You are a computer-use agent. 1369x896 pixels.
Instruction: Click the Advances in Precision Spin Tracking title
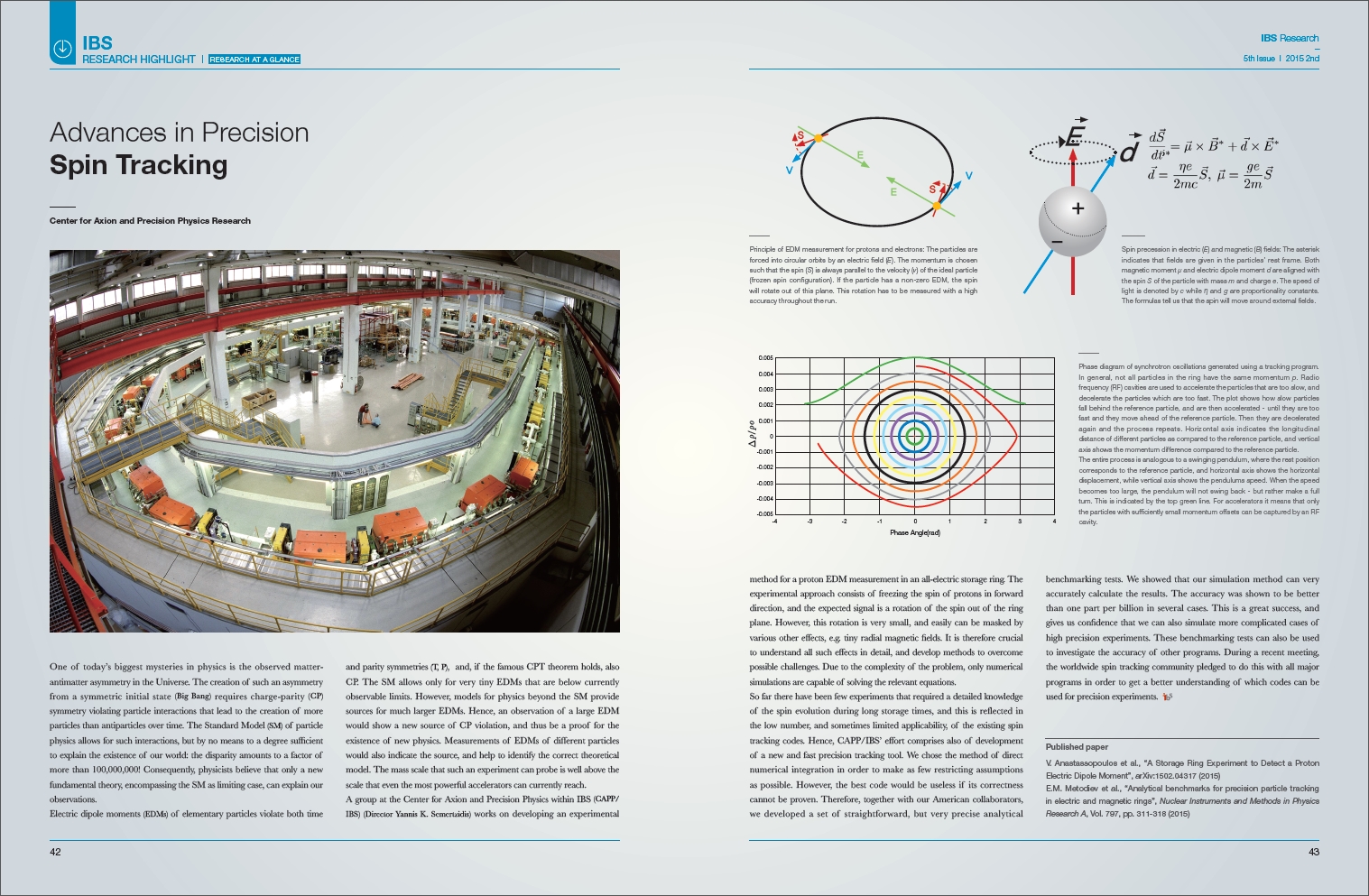click(179, 149)
